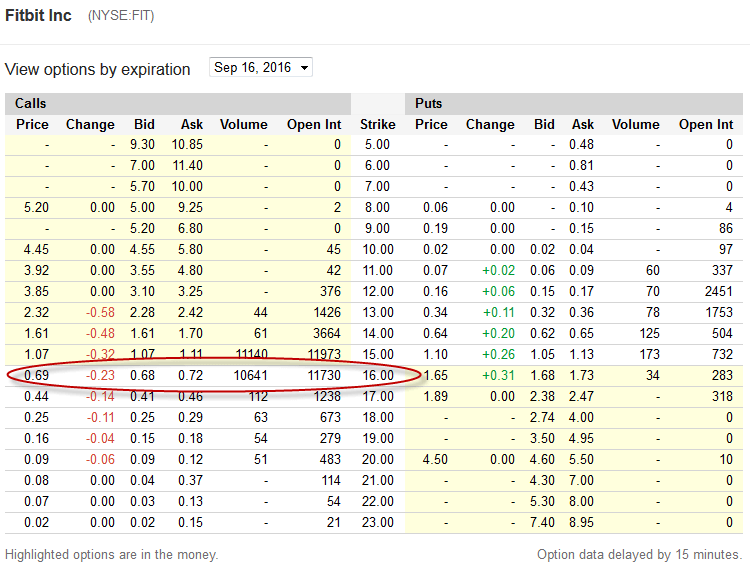The height and width of the screenshot is (568, 750).
Task: Click the Calls Open Int column header
Action: point(314,124)
